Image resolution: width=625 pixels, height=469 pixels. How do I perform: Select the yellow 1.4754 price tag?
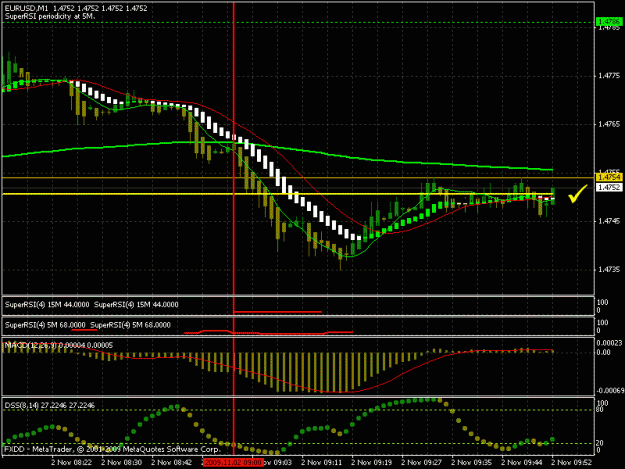pos(609,177)
